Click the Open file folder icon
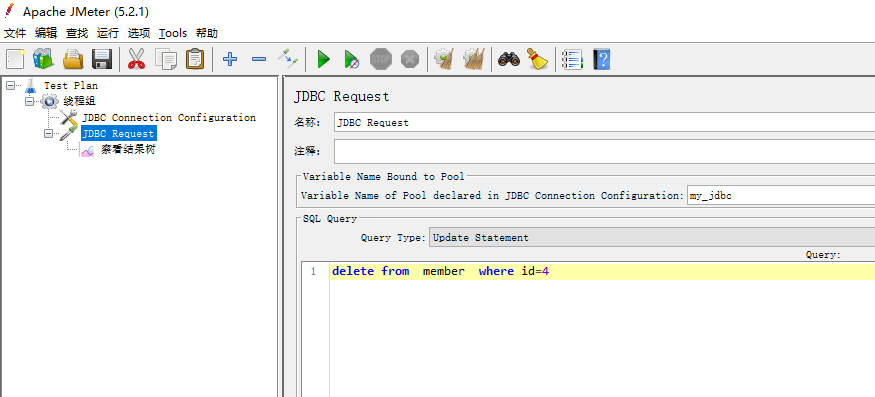The image size is (875, 397). coord(73,59)
